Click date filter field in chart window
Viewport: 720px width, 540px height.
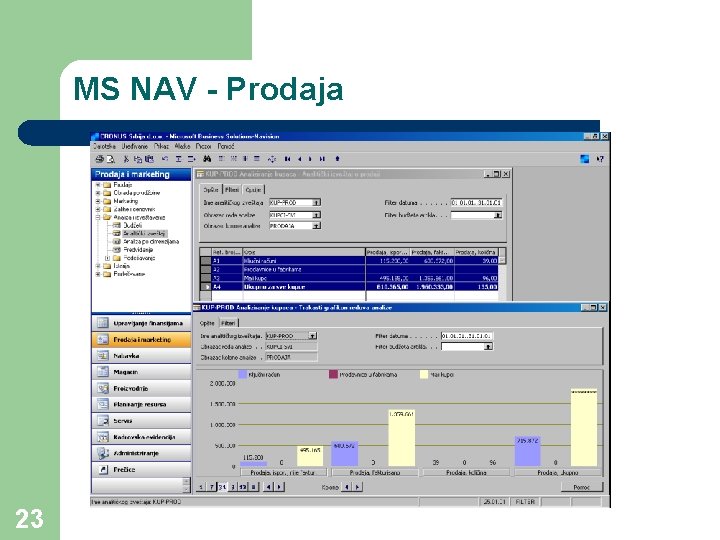(467, 336)
